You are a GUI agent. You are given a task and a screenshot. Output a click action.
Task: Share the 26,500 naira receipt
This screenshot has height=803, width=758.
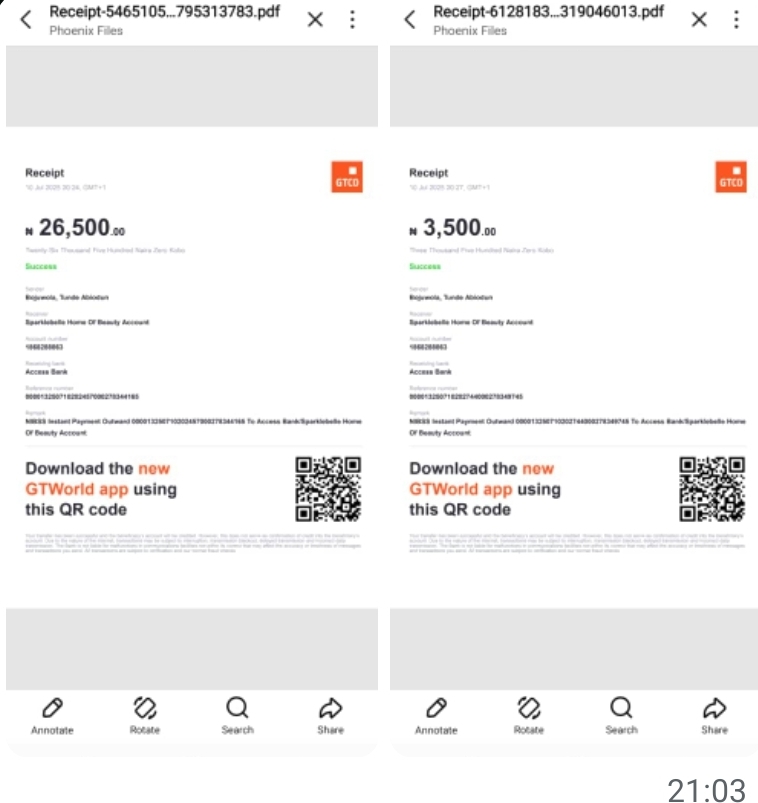point(330,714)
